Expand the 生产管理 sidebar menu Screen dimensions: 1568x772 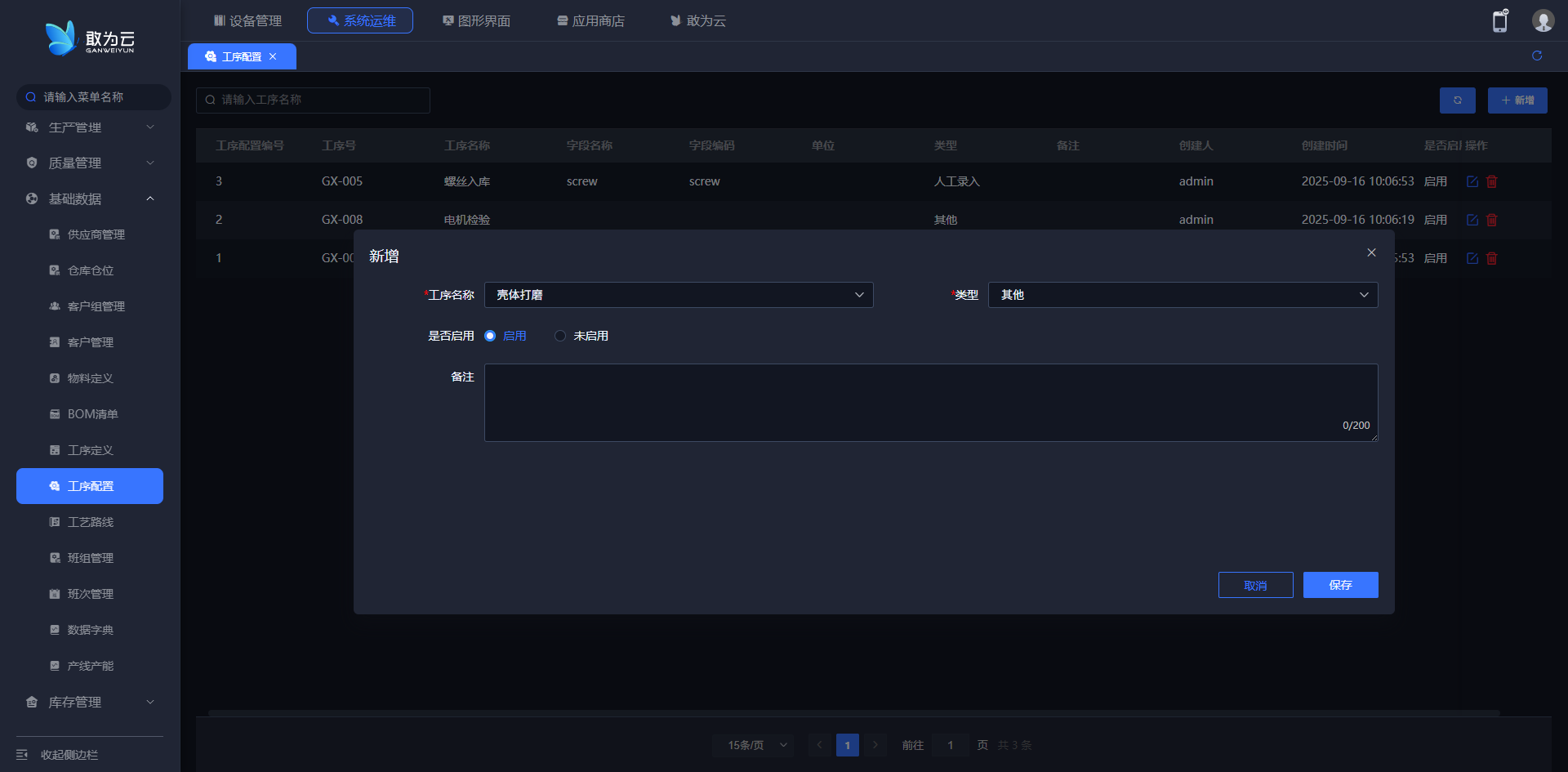(x=90, y=127)
